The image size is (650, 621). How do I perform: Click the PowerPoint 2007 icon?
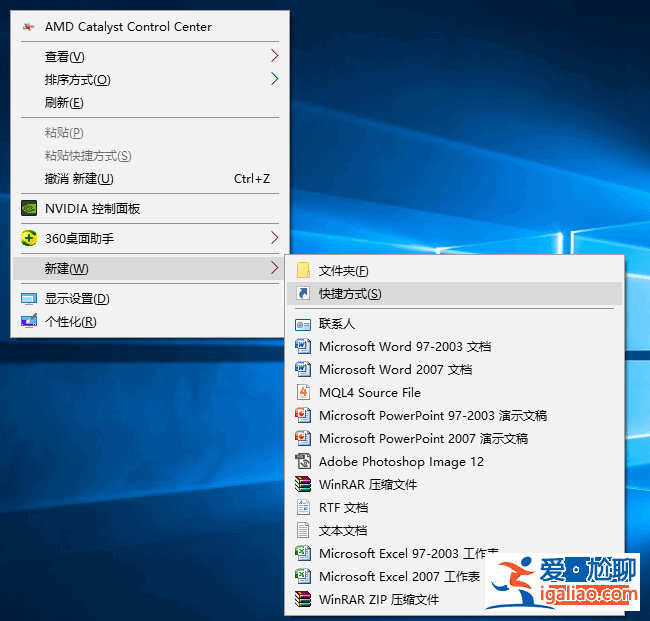click(303, 438)
